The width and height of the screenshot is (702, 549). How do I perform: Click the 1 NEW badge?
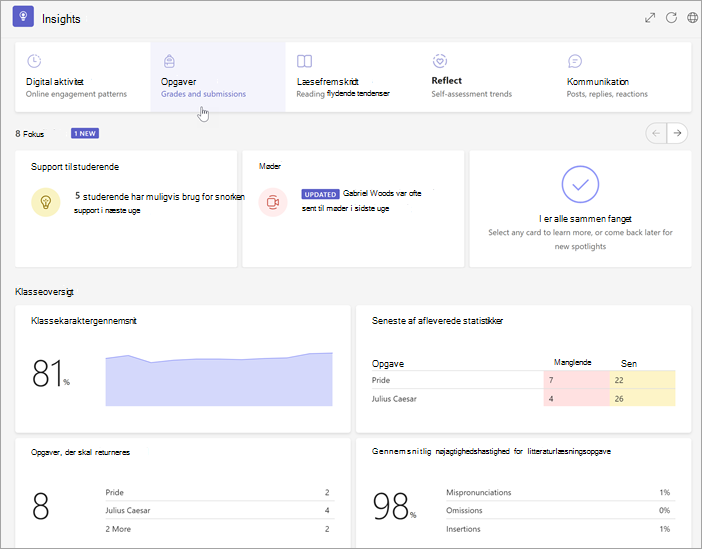(x=85, y=133)
